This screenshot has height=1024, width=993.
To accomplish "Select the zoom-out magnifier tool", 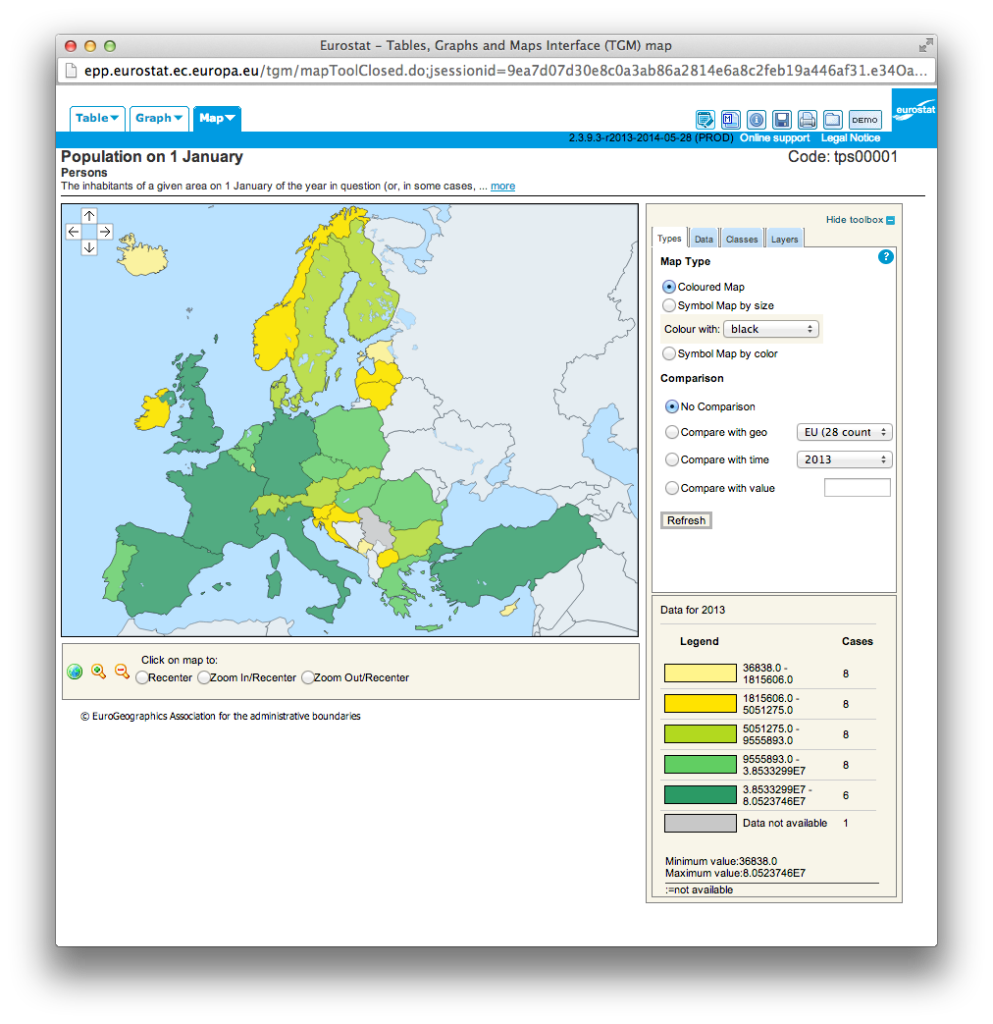I will click(x=121, y=671).
